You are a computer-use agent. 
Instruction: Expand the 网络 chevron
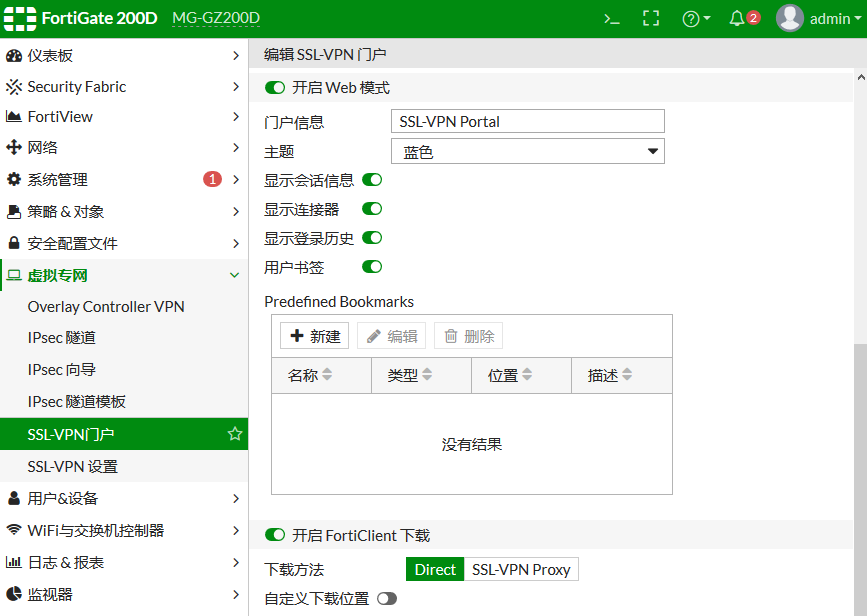point(236,148)
